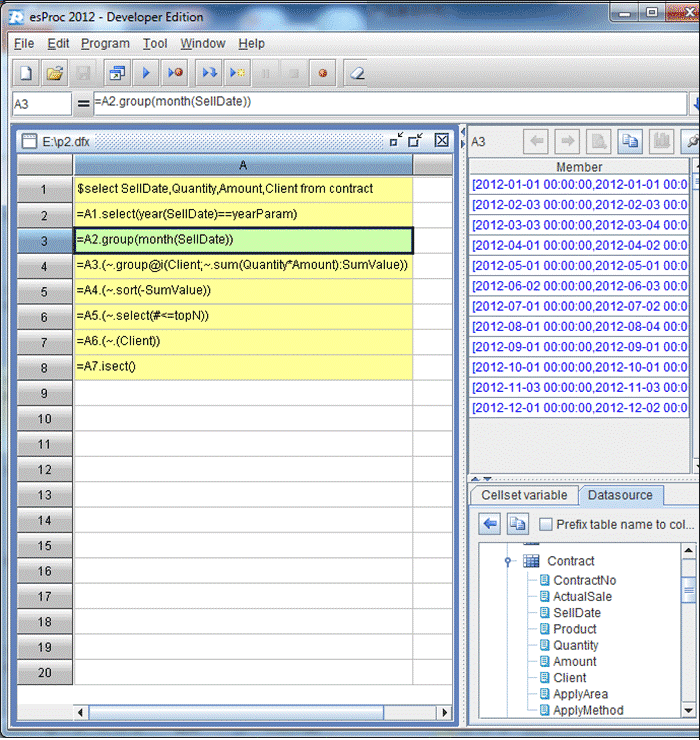This screenshot has height=740, width=700.
Task: Enable Prefix table name to column checkbox
Action: tap(546, 524)
